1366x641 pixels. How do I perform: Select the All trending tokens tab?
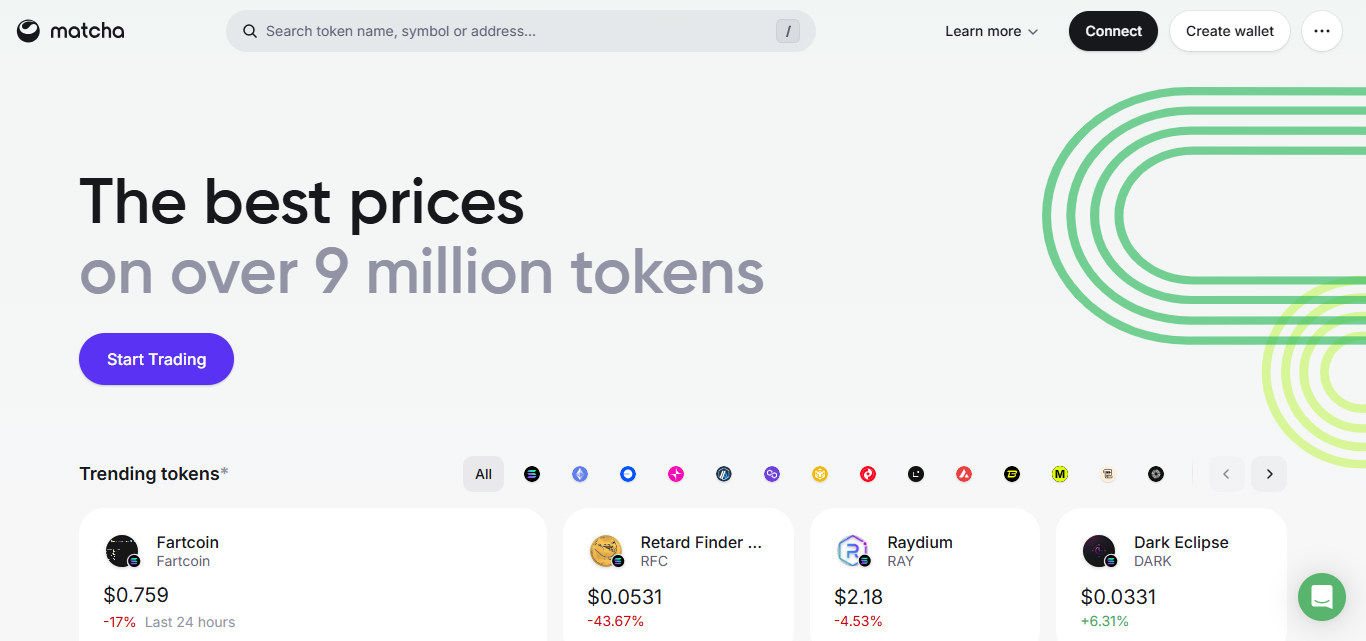point(483,474)
